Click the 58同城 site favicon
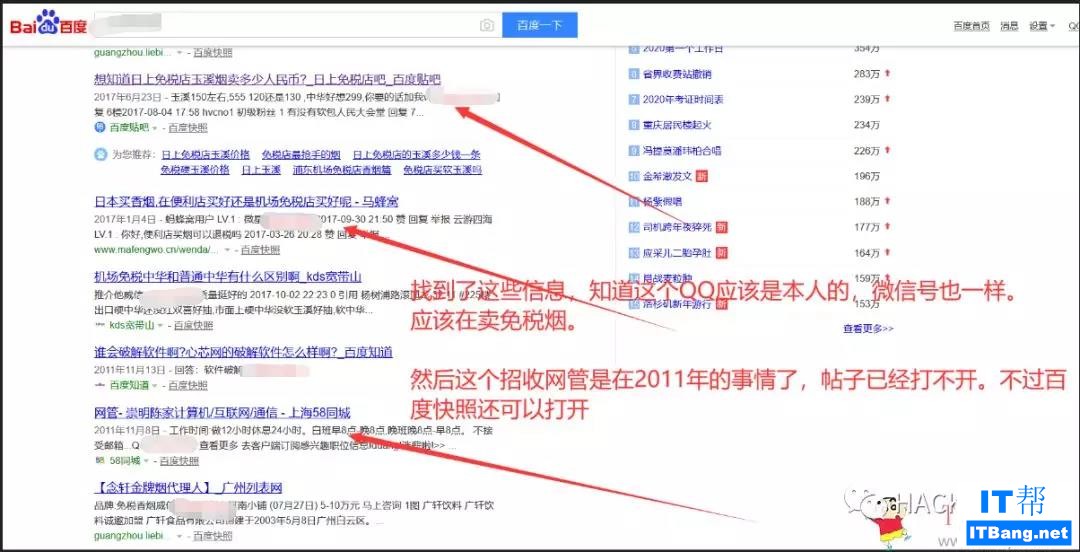 99,460
